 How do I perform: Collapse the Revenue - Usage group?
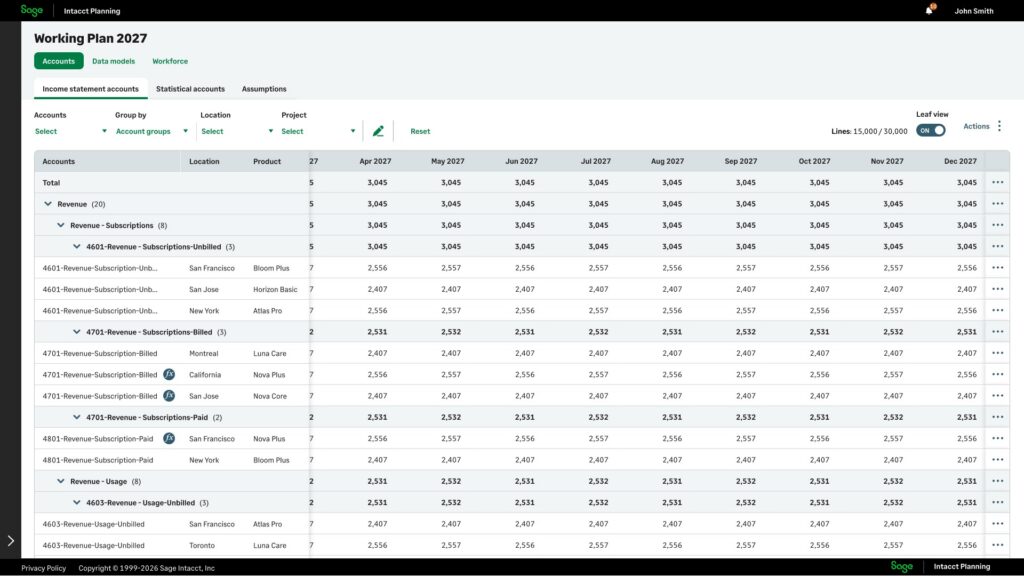(x=61, y=481)
